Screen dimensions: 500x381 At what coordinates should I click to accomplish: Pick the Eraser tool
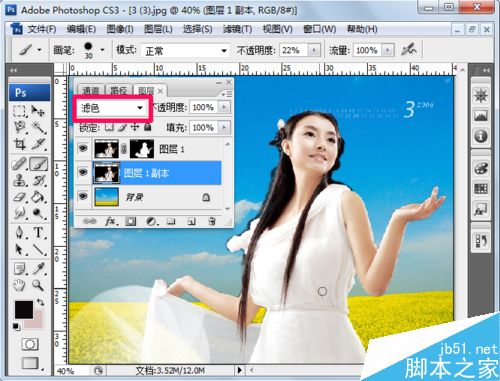[x=19, y=197]
